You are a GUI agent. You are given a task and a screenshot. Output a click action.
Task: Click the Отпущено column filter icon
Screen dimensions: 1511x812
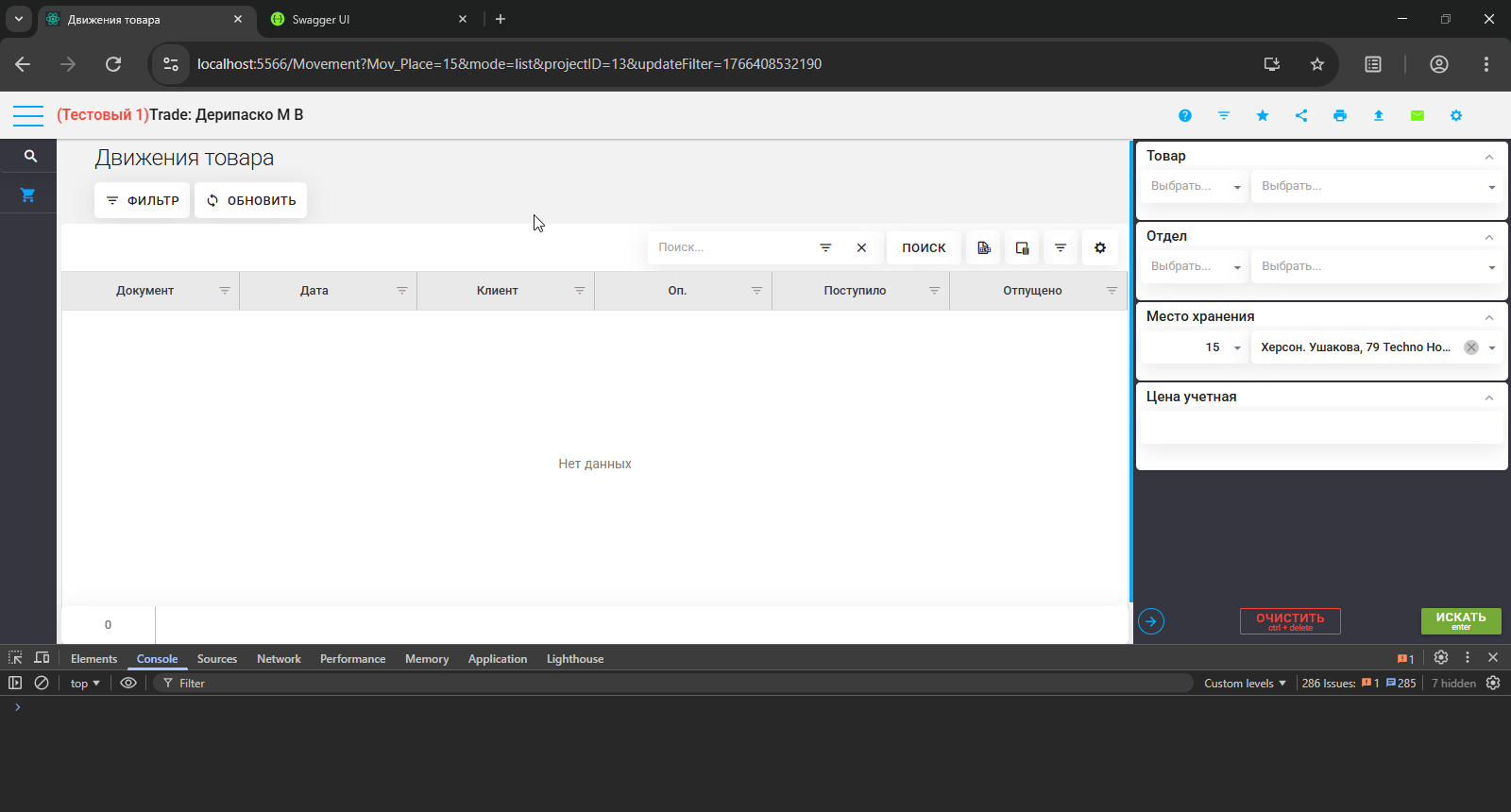1112,291
